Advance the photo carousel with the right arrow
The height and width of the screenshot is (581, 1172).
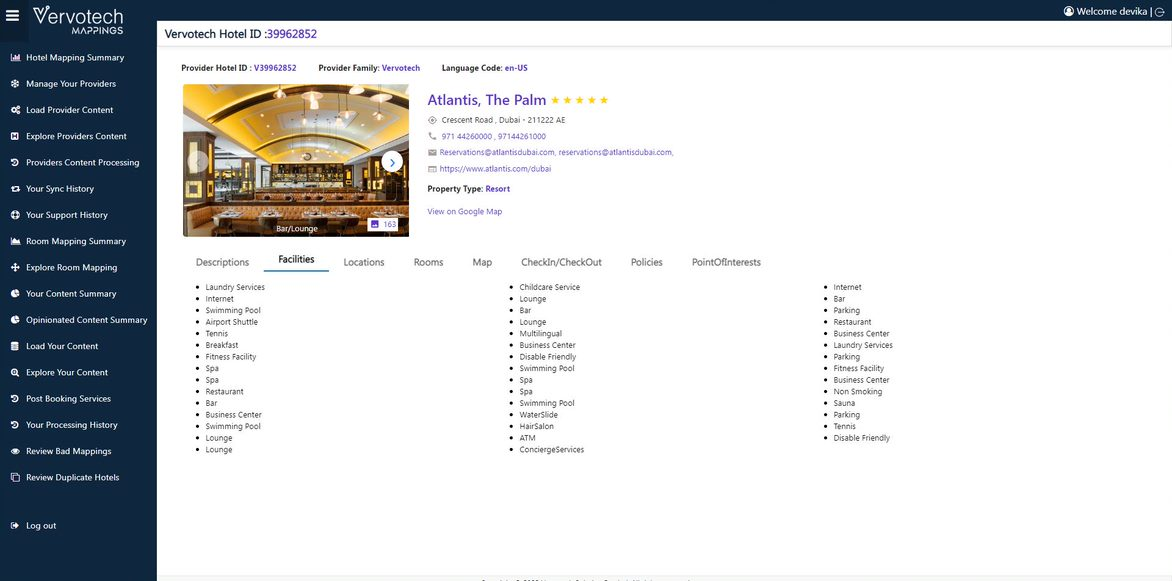coord(390,160)
